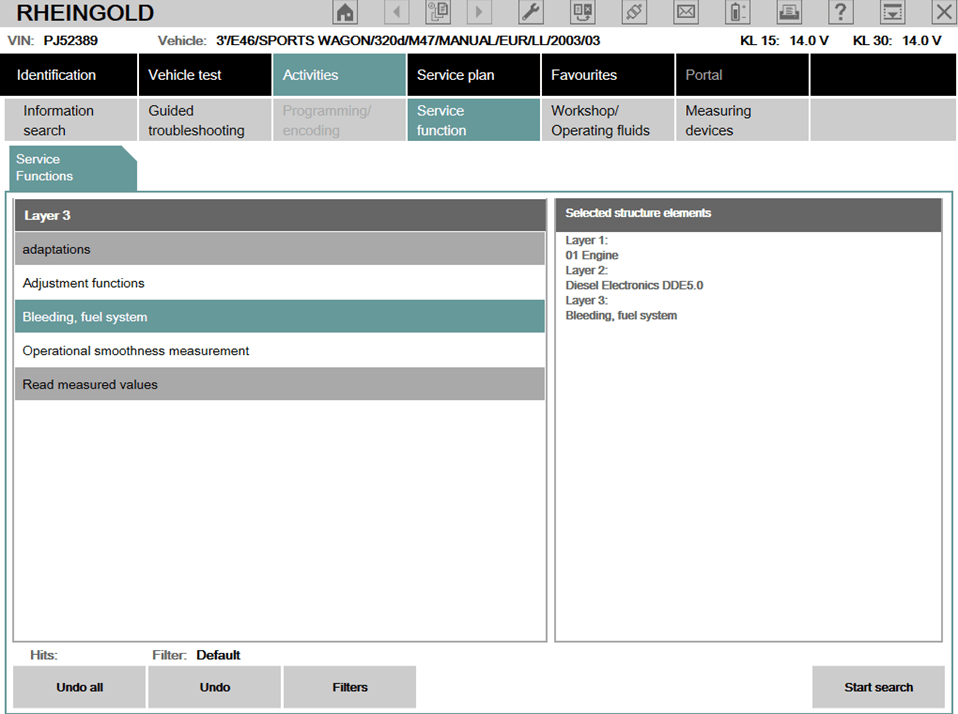Go to the Home screen icon
This screenshot has width=958, height=714.
point(345,12)
